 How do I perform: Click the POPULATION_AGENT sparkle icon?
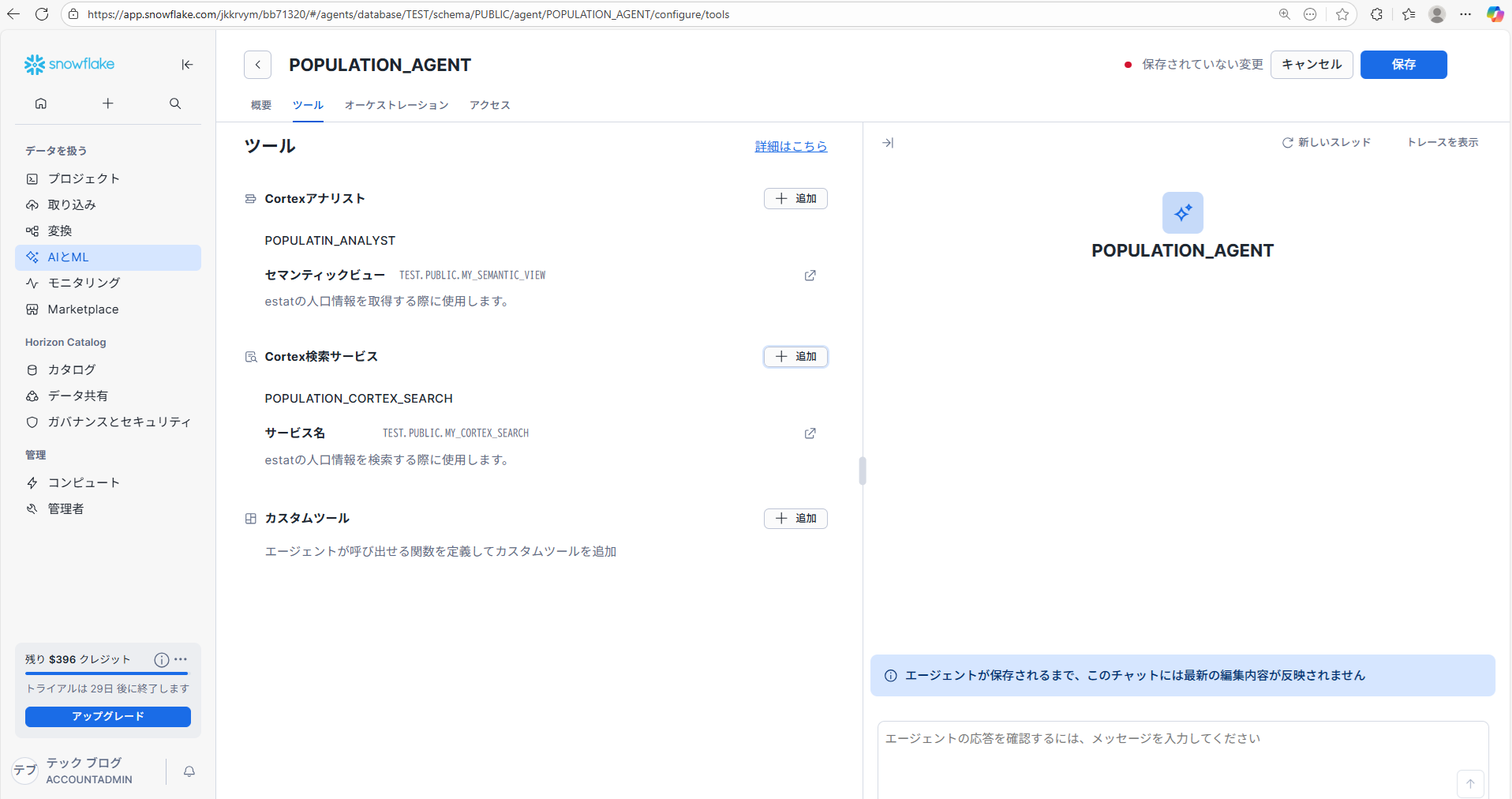click(x=1182, y=212)
